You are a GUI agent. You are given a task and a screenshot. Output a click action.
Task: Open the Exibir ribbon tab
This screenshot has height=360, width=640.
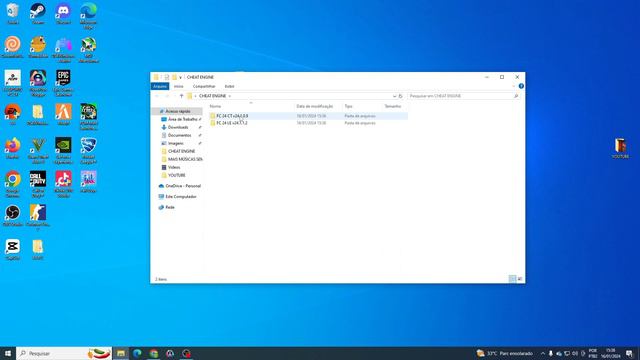pos(229,86)
